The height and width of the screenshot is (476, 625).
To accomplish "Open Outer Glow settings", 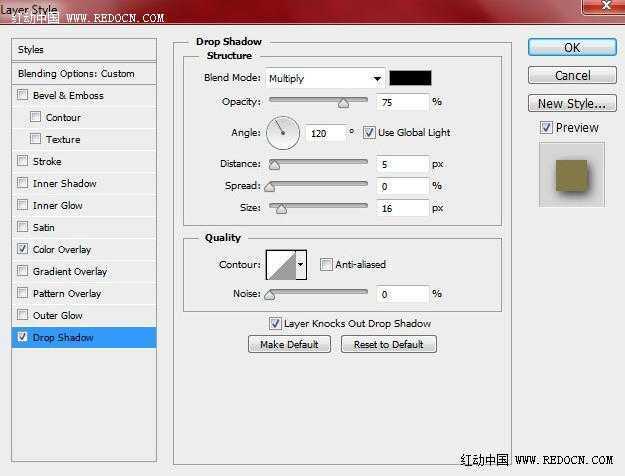I will 57,315.
